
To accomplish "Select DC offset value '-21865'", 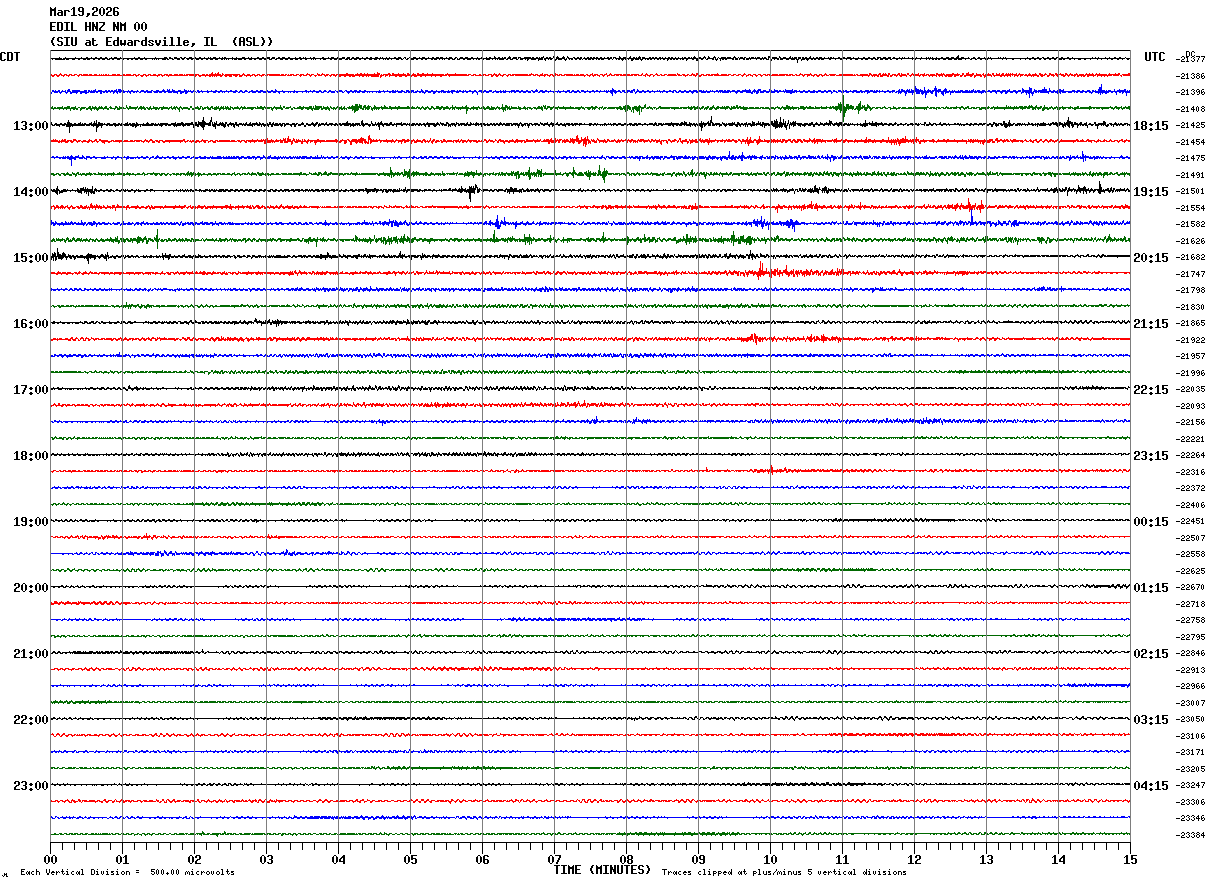I will (x=1191, y=323).
